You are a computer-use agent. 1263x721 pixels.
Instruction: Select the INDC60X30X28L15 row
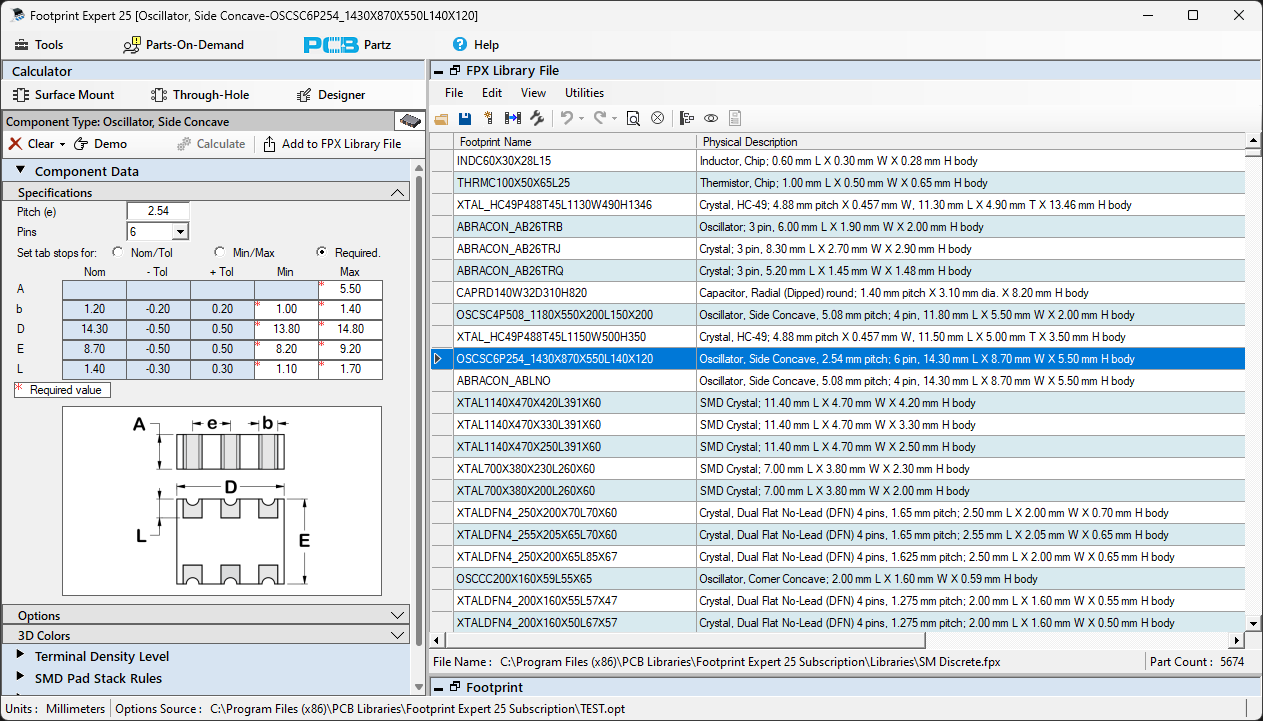tap(838, 161)
